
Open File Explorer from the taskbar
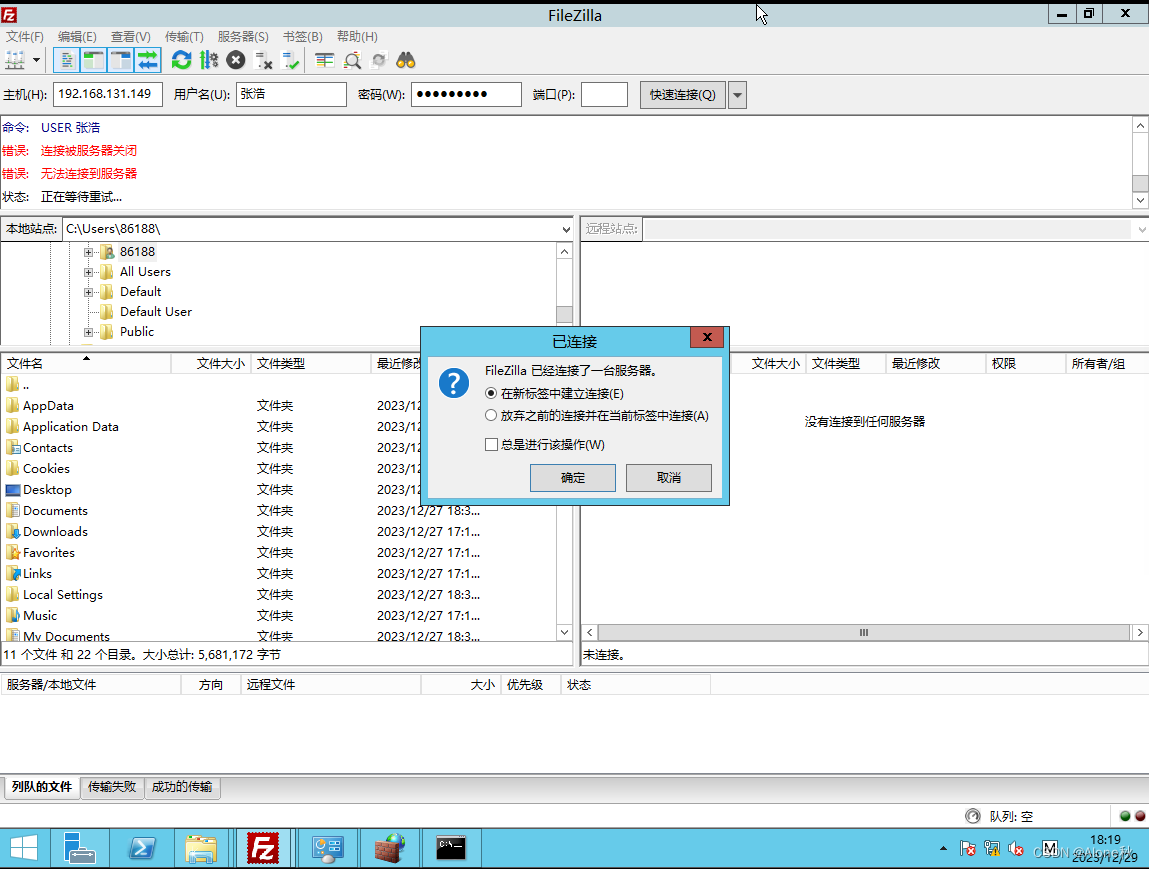(x=202, y=849)
